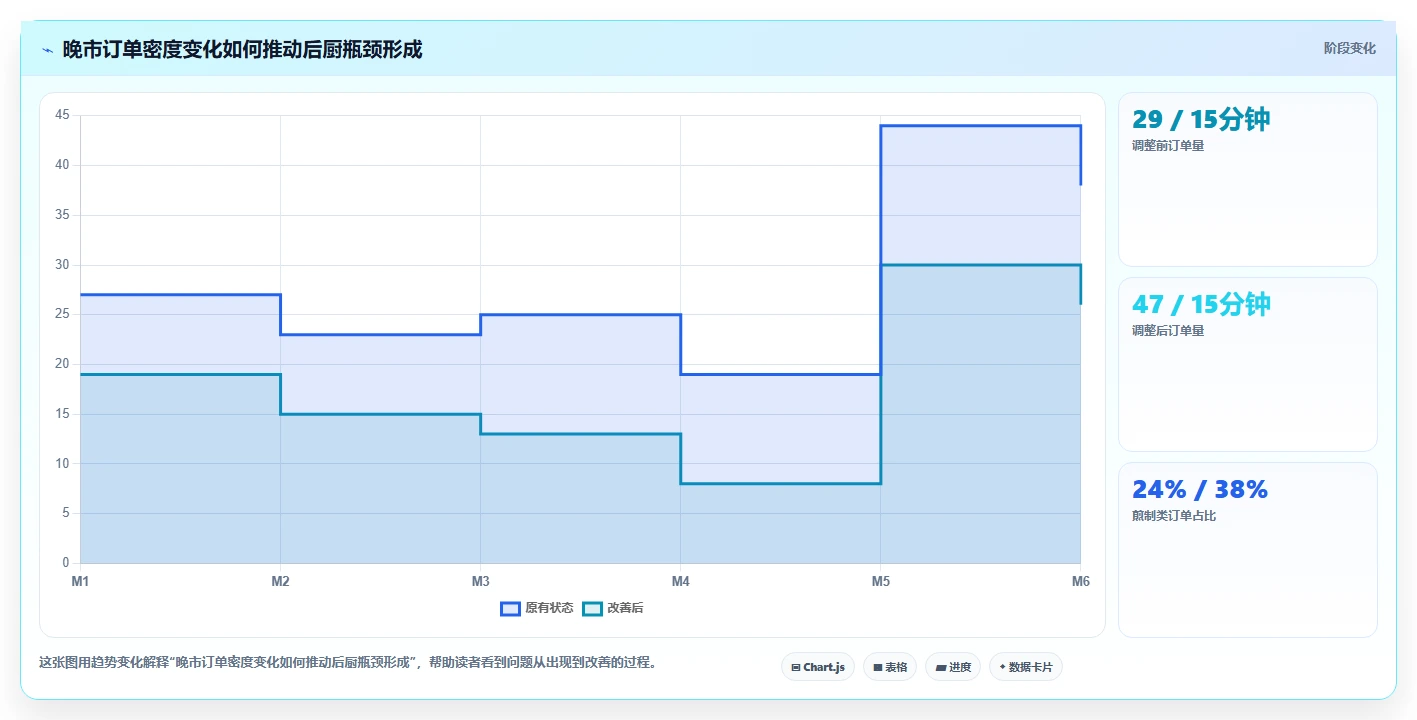Click the chart title 晚市订单密度变化如何推动后厨瓶颈形成
Viewport: 1417px width, 720px height.
242,49
